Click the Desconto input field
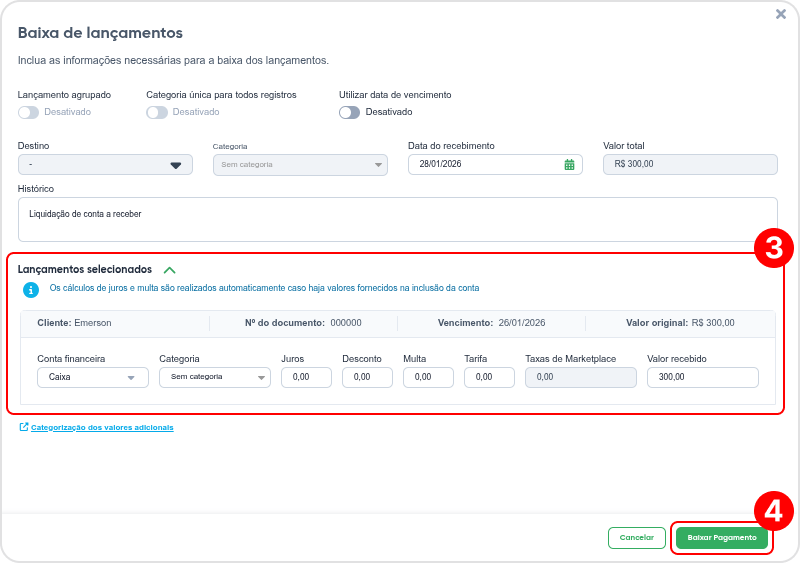 (x=367, y=377)
